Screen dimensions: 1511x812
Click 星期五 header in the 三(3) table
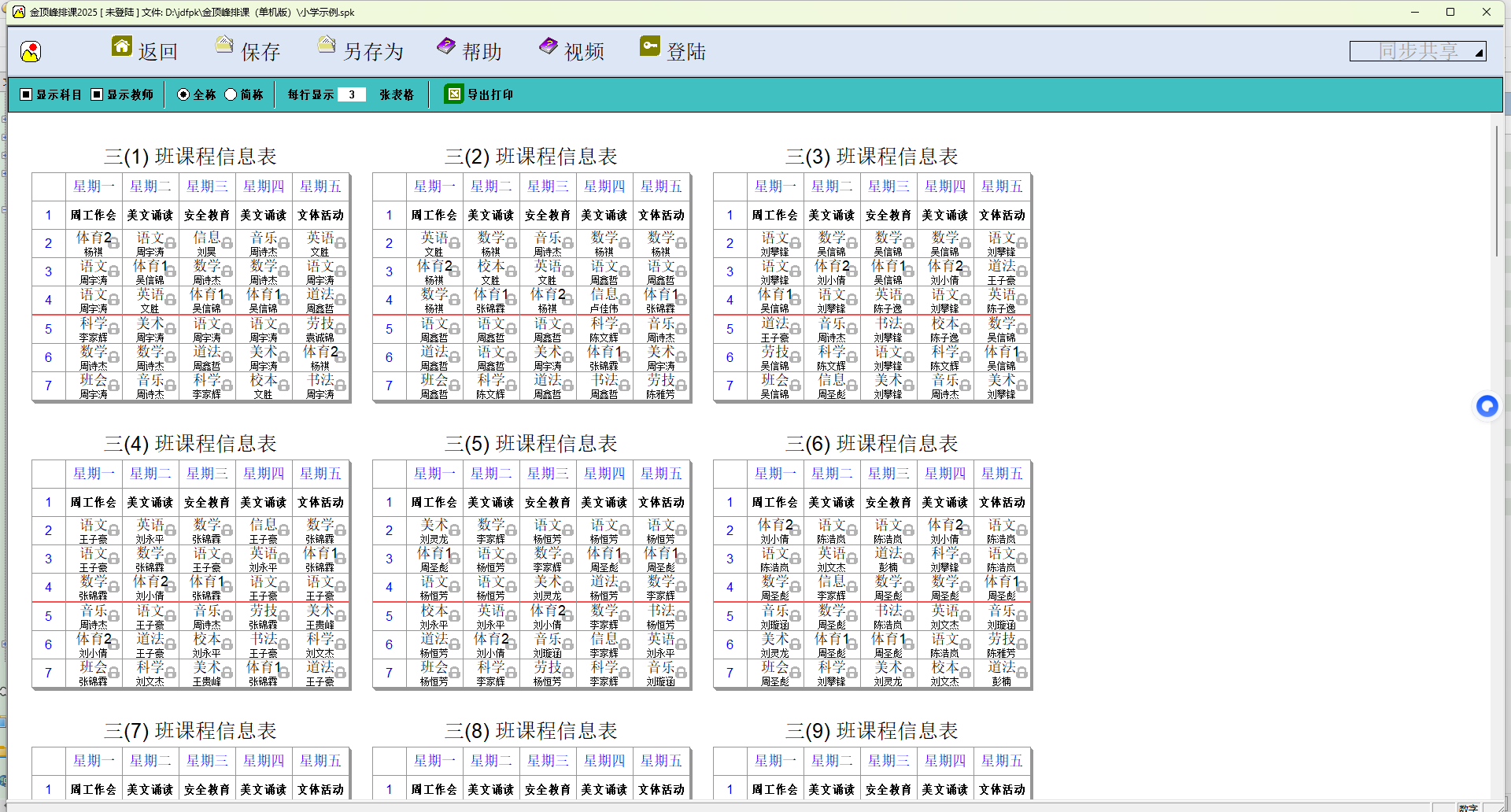1002,186
